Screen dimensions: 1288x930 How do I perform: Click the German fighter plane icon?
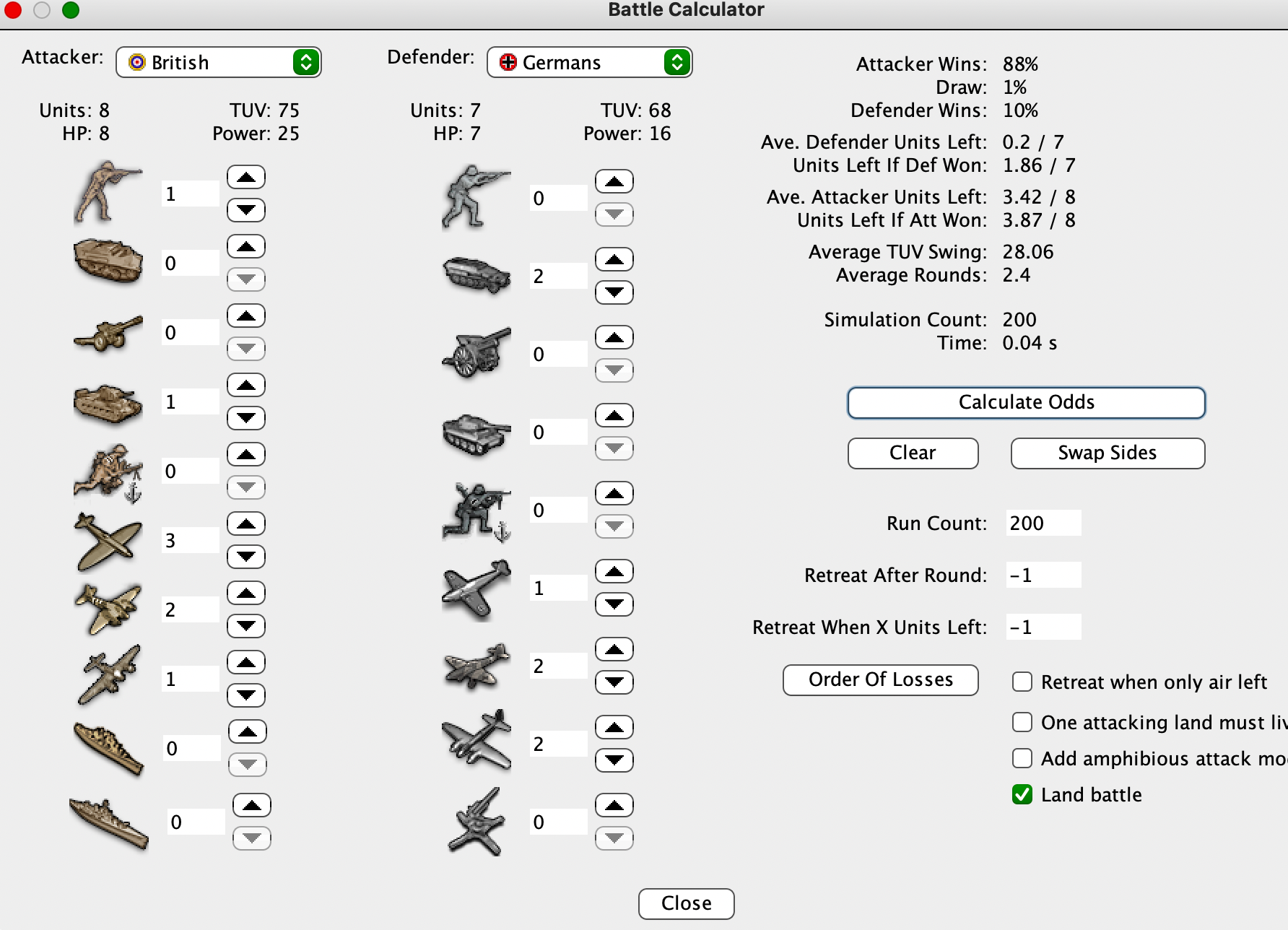point(477,589)
